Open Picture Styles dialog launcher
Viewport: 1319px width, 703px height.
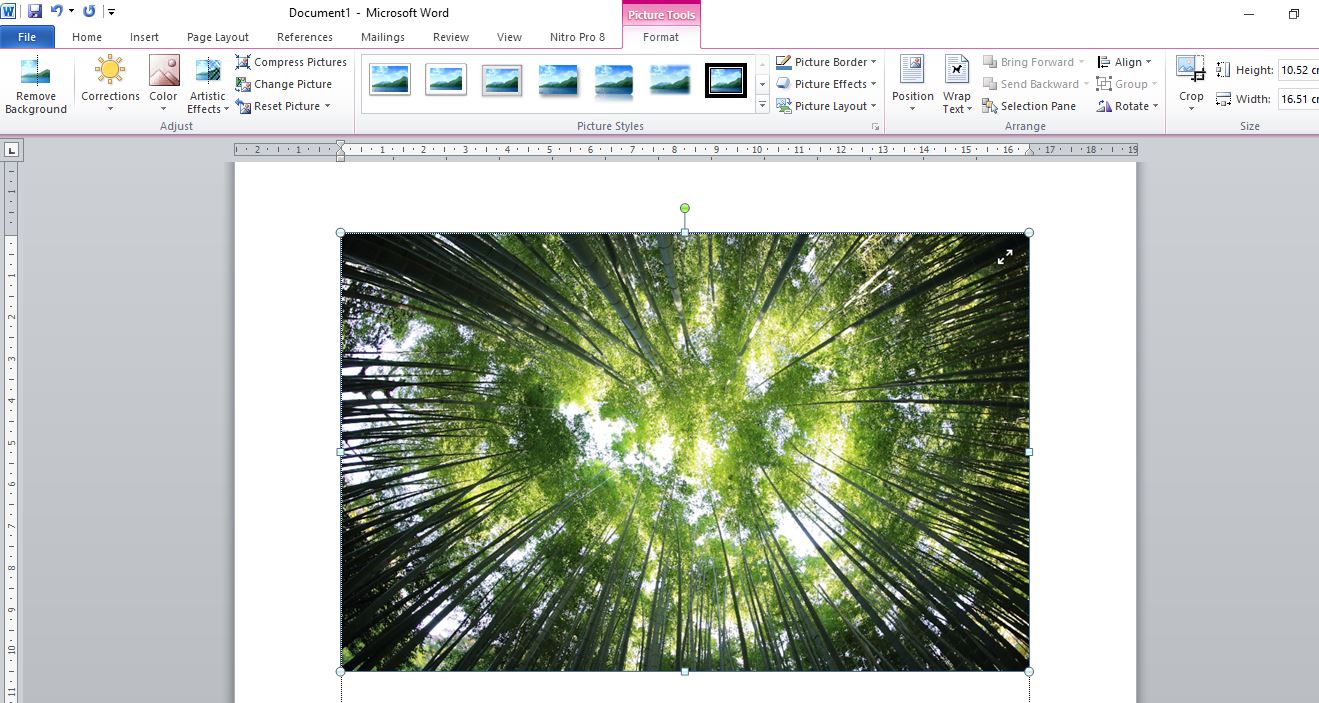(876, 127)
